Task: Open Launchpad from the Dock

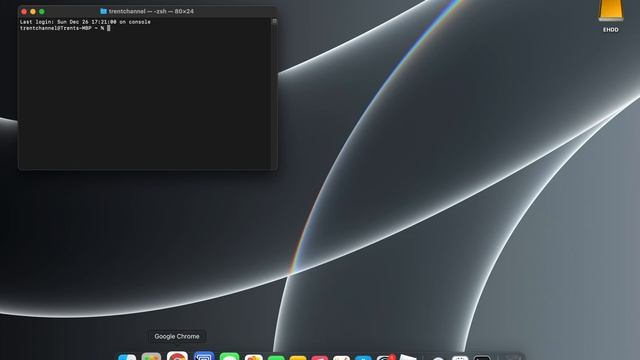Action: coord(151,357)
